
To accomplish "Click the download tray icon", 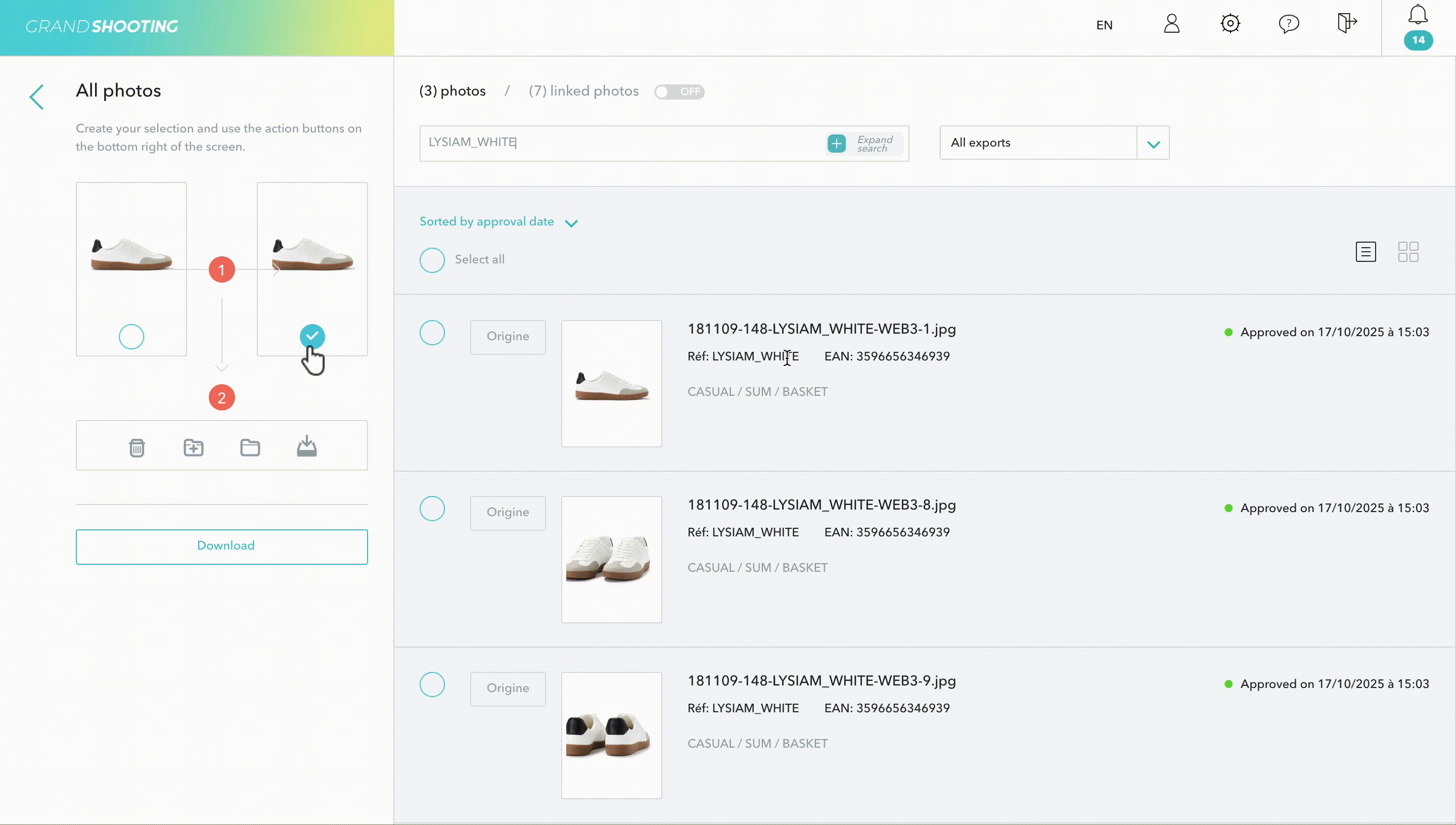I will pos(306,446).
